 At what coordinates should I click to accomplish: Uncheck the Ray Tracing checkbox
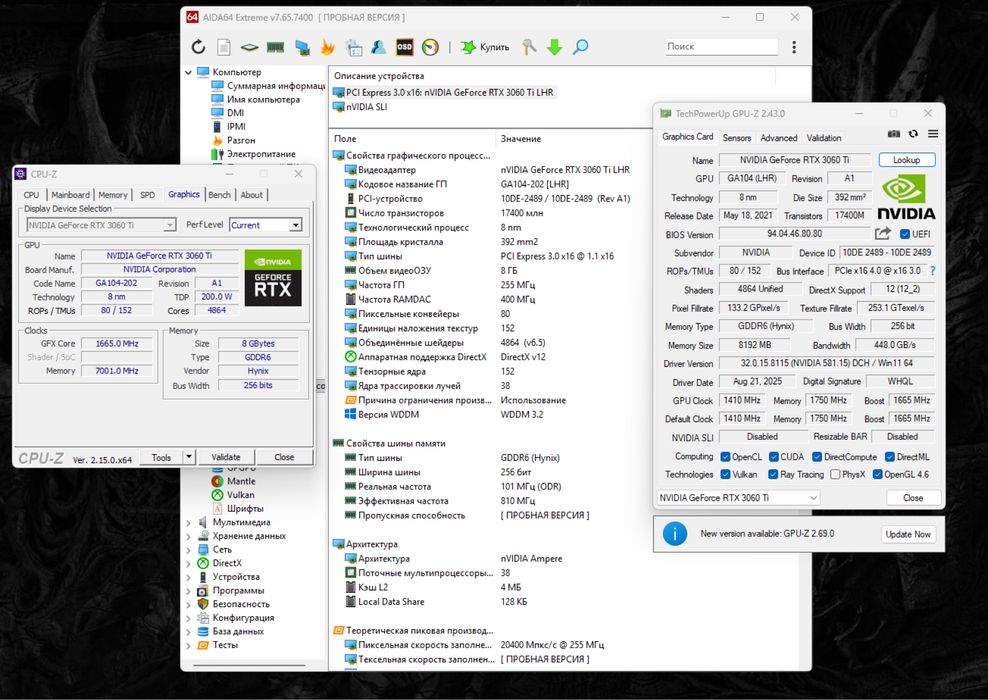click(x=771, y=474)
